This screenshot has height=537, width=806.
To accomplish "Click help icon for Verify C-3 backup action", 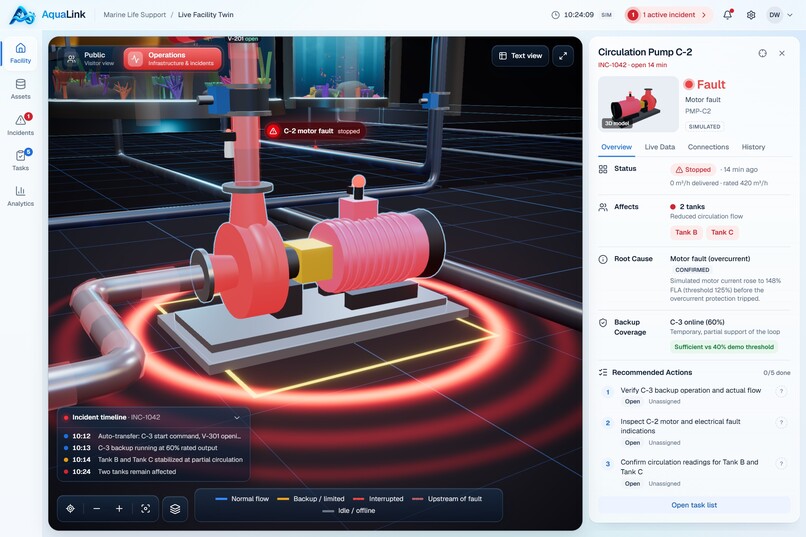I will click(781, 391).
